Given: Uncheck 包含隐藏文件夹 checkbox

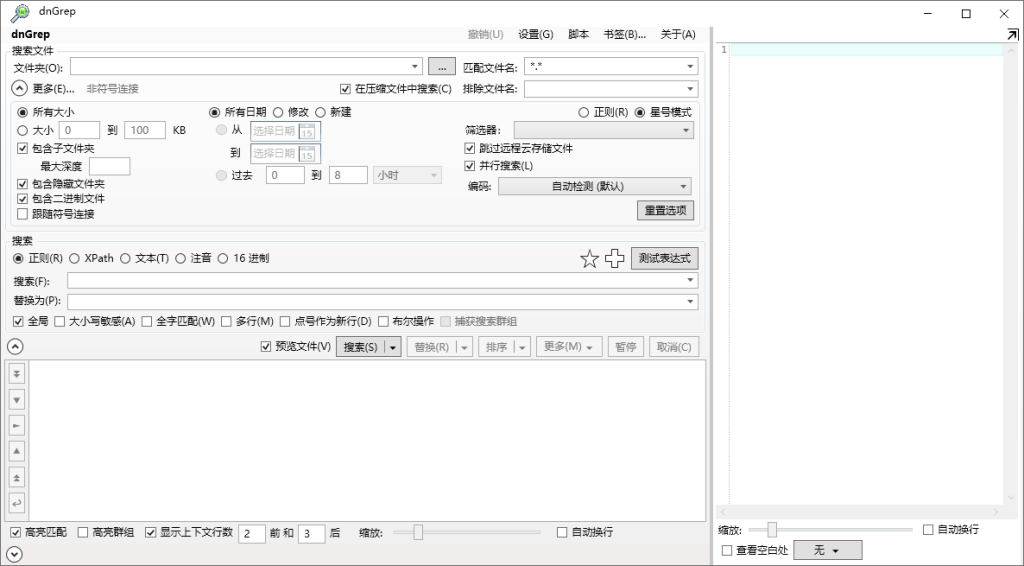Looking at the screenshot, I should [22, 184].
